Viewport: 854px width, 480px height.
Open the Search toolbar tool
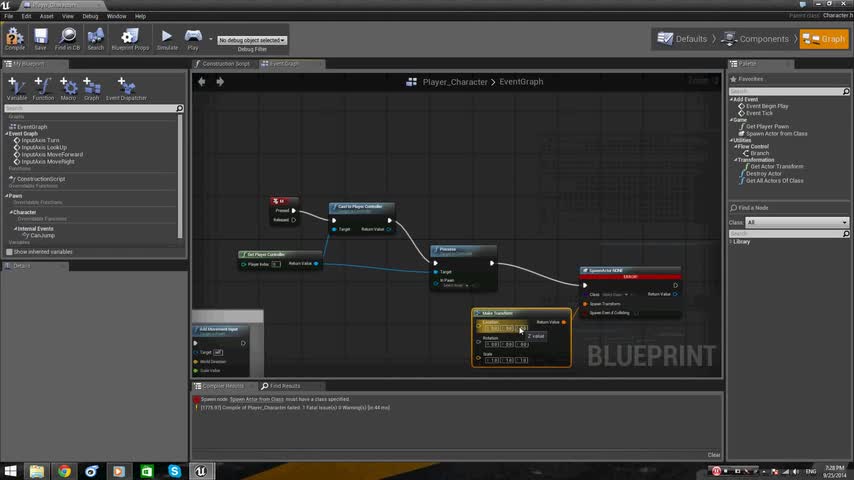click(x=95, y=39)
